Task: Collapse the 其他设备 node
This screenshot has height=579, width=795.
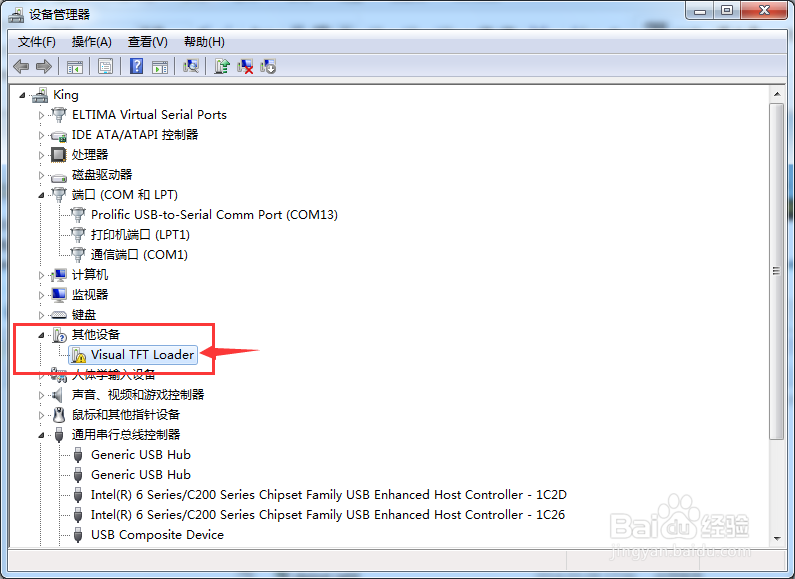Action: pyautogui.click(x=41, y=335)
